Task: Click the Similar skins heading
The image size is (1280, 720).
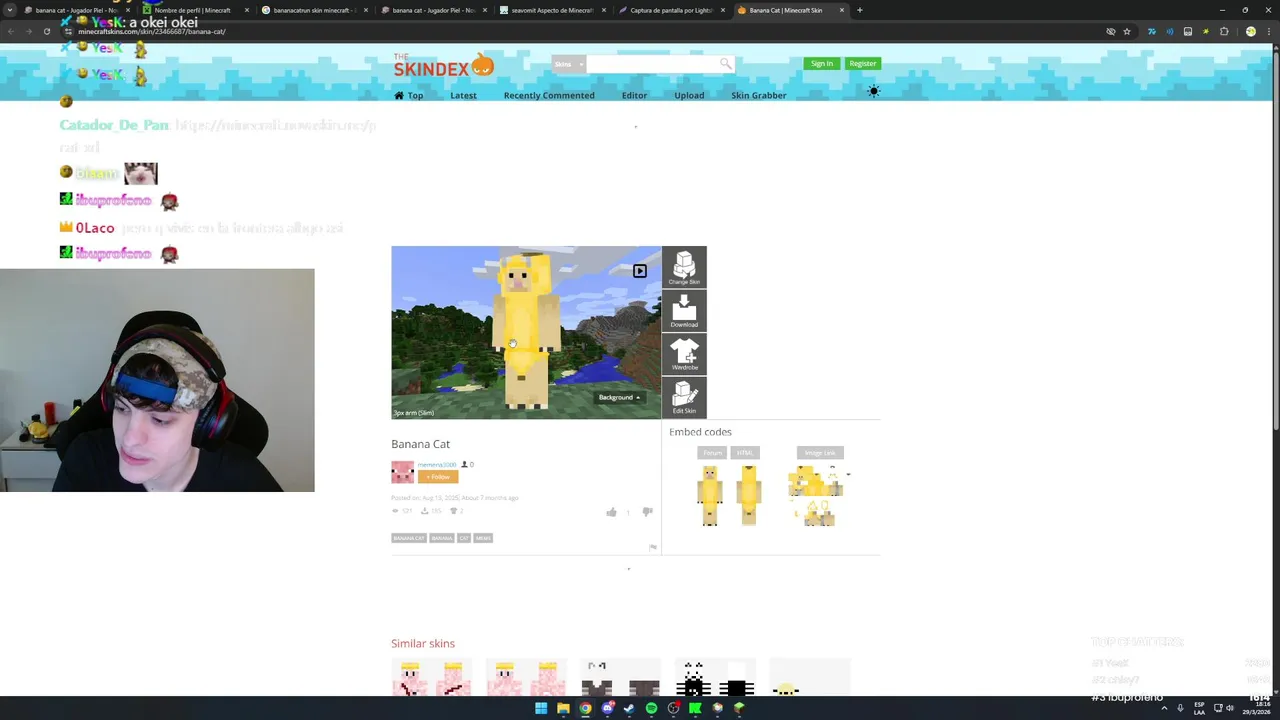Action: tap(423, 643)
